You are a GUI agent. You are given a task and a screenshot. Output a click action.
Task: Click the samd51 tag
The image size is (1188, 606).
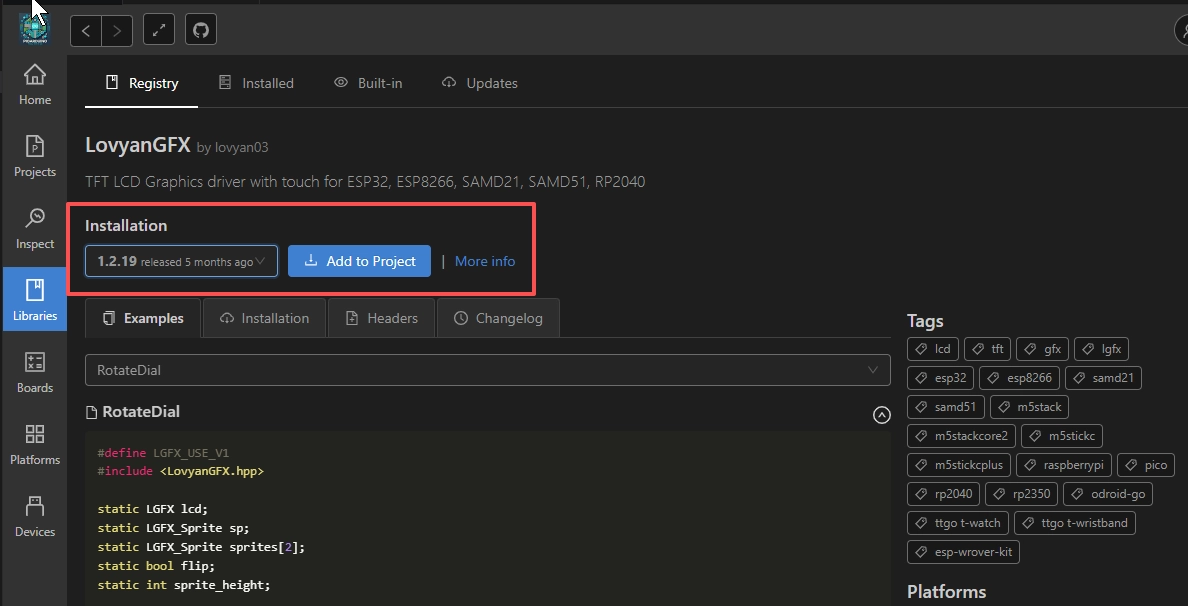tap(946, 407)
